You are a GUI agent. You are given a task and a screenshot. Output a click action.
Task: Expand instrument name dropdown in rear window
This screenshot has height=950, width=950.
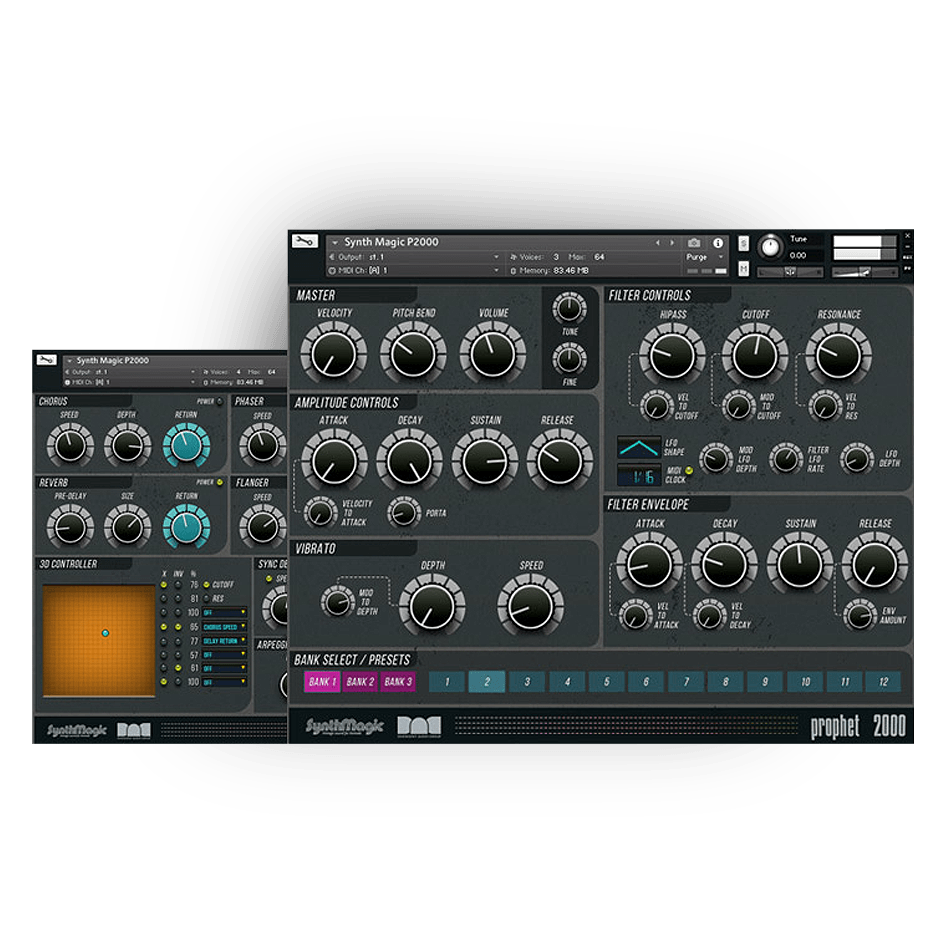(x=70, y=361)
